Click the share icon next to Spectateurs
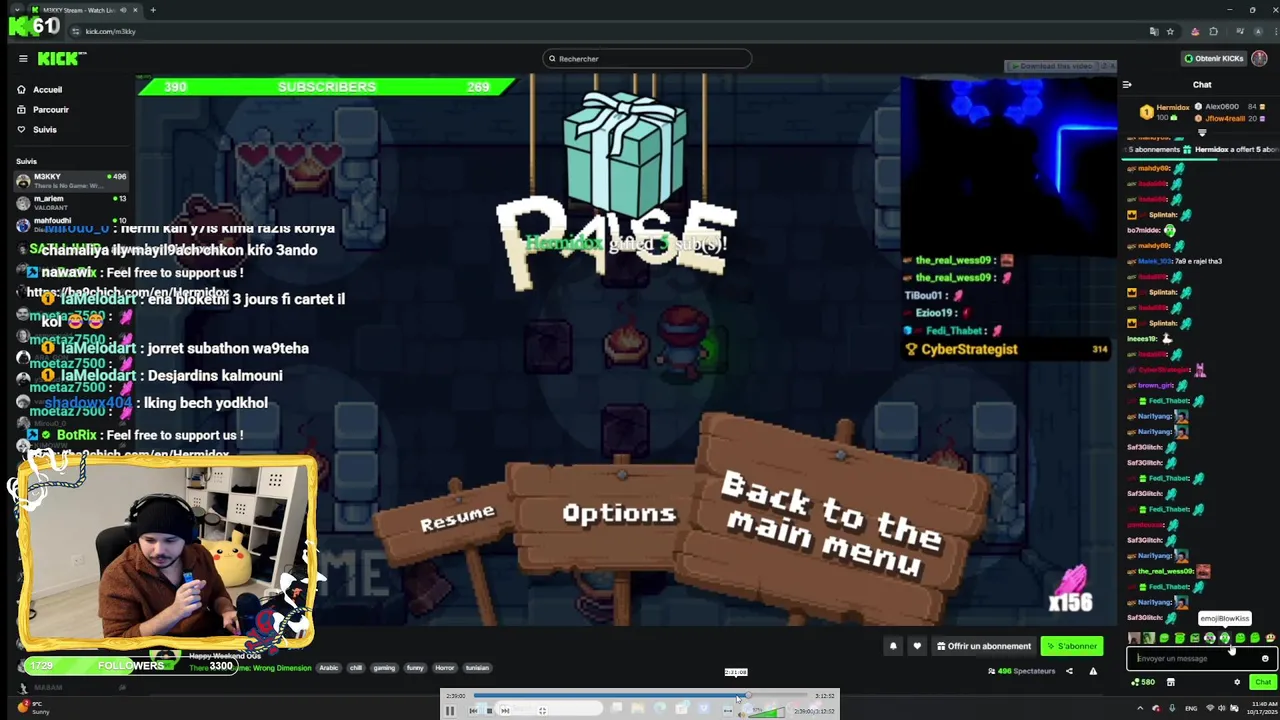 (x=1069, y=671)
